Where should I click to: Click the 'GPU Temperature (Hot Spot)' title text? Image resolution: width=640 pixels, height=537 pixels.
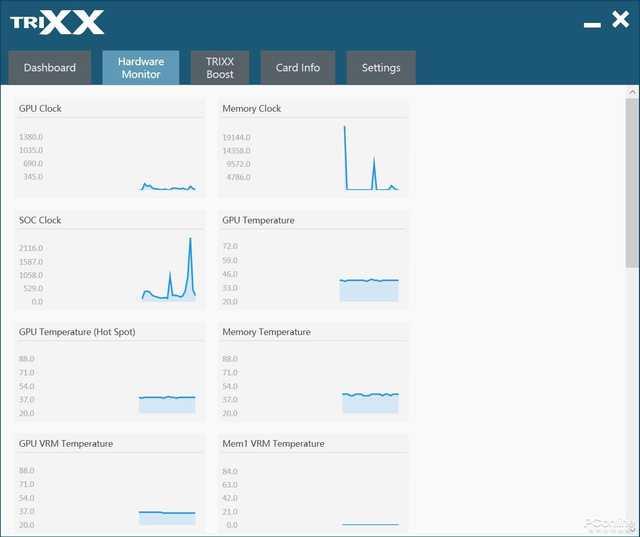[77, 332]
